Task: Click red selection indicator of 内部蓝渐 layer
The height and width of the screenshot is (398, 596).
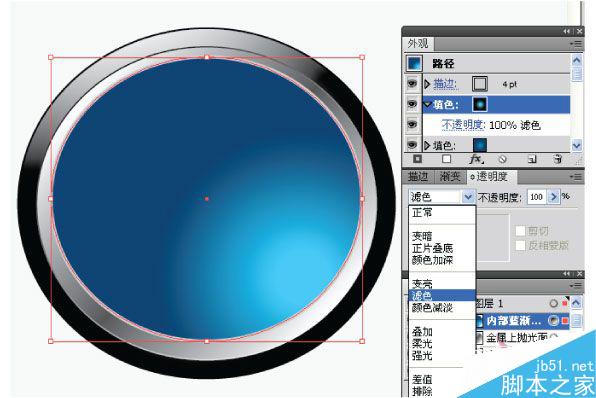Action: pyautogui.click(x=565, y=321)
